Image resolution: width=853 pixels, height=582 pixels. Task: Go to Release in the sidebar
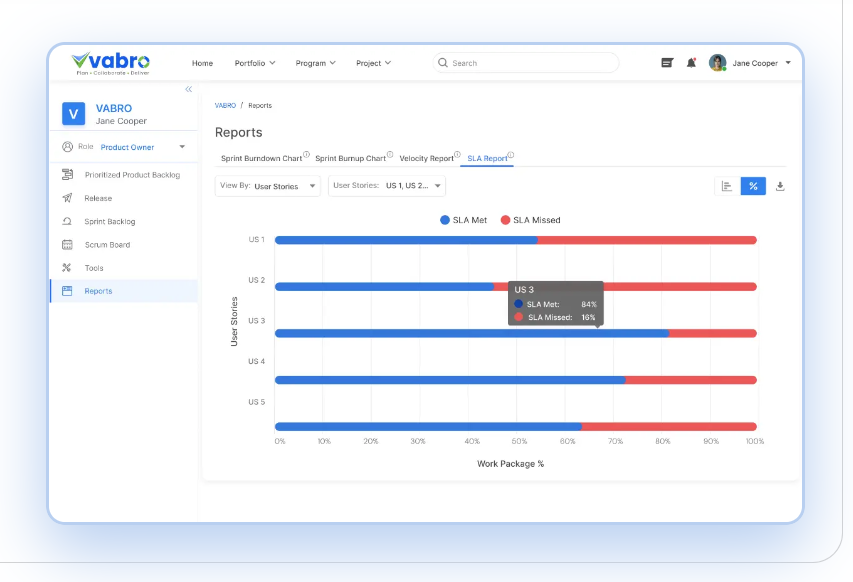point(98,198)
